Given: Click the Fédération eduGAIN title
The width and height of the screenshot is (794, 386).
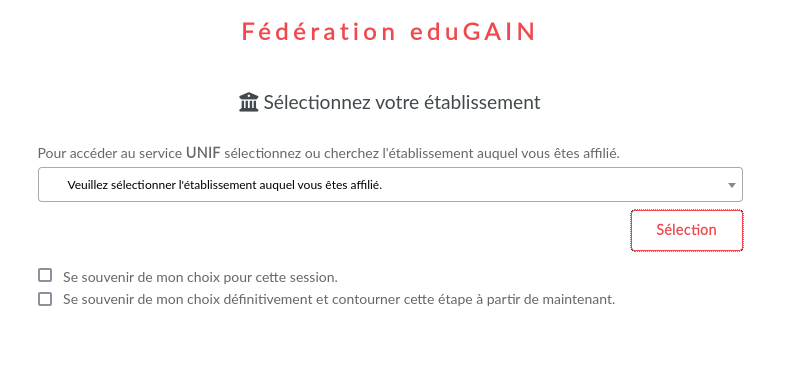Looking at the screenshot, I should (388, 31).
